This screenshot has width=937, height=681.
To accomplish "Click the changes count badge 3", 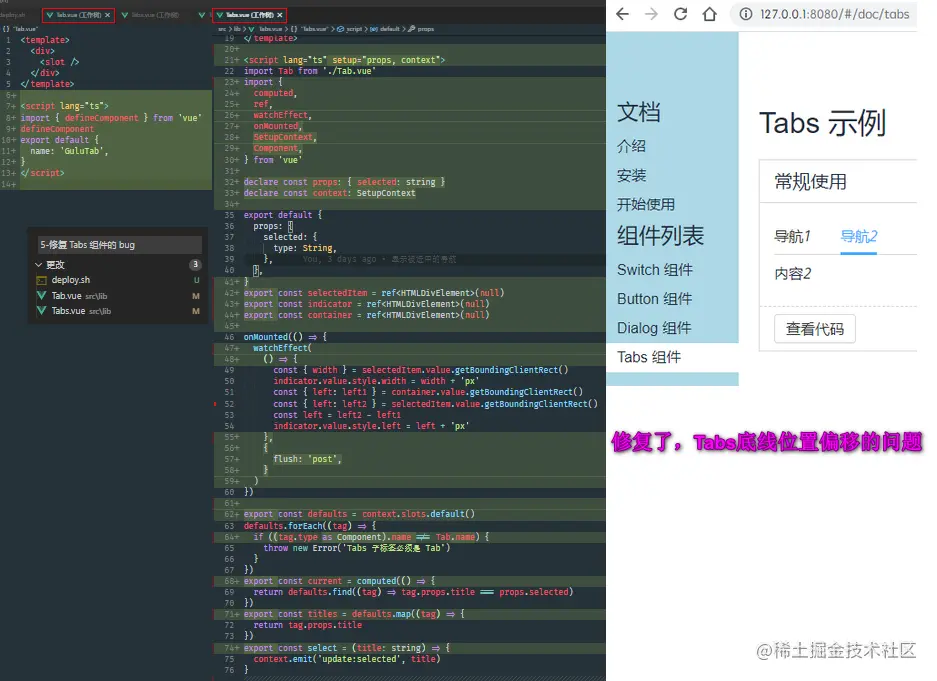I will point(195,265).
